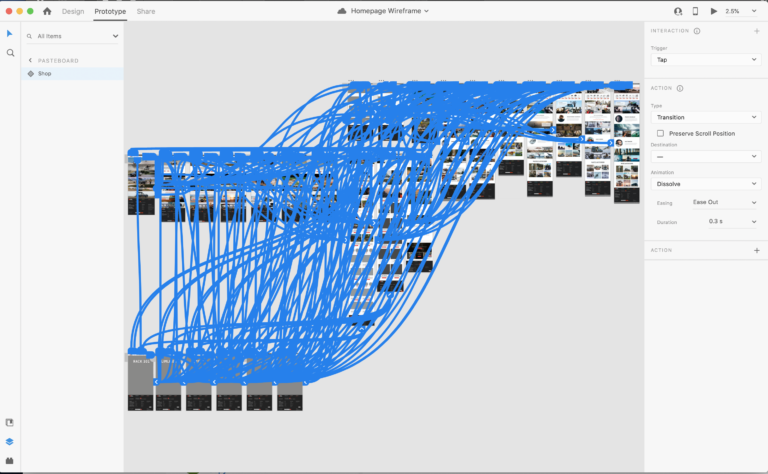Open the mobile device preview icon
Viewport: 768px width, 474px height.
[695, 11]
